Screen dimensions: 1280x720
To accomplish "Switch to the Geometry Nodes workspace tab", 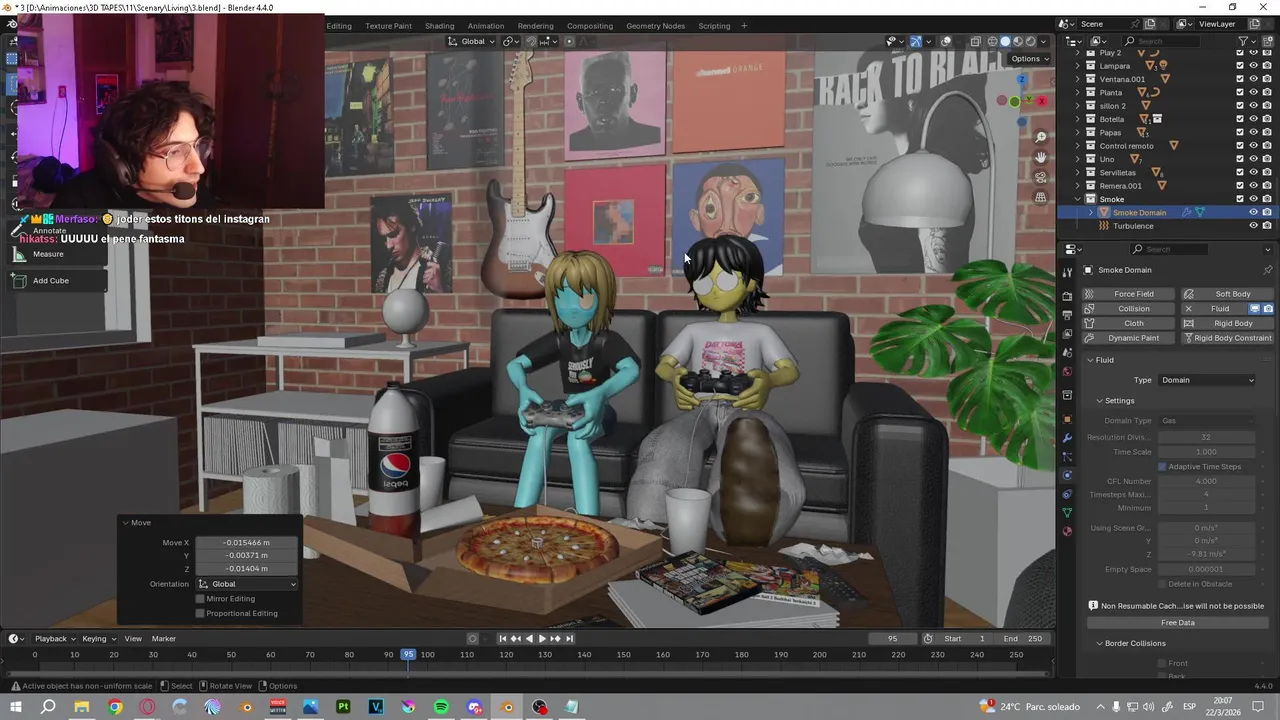I will (656, 26).
